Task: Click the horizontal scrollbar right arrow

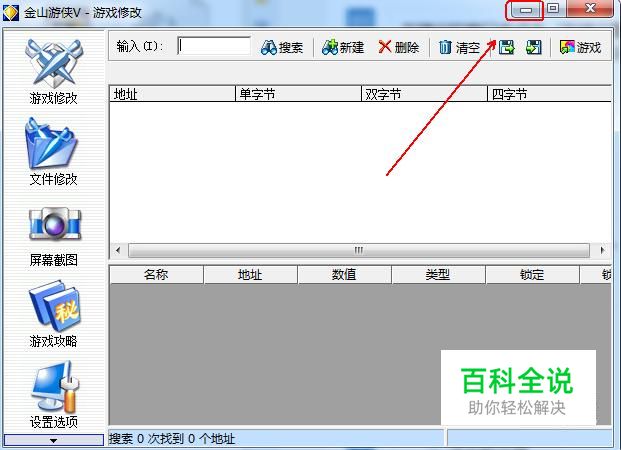Action: tap(602, 250)
